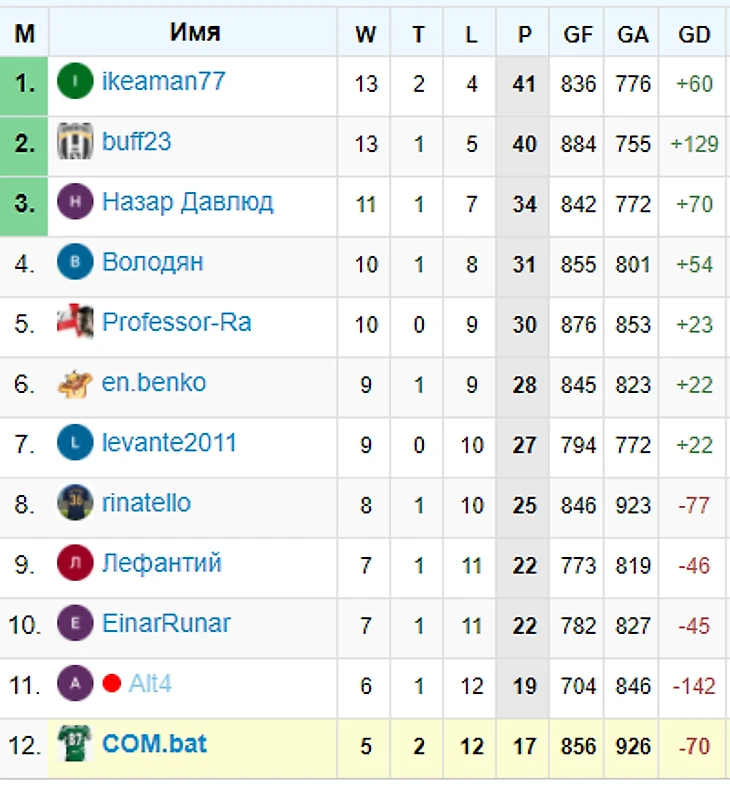Select Володян's blue avatar icon
This screenshot has width=730, height=788.
click(75, 262)
